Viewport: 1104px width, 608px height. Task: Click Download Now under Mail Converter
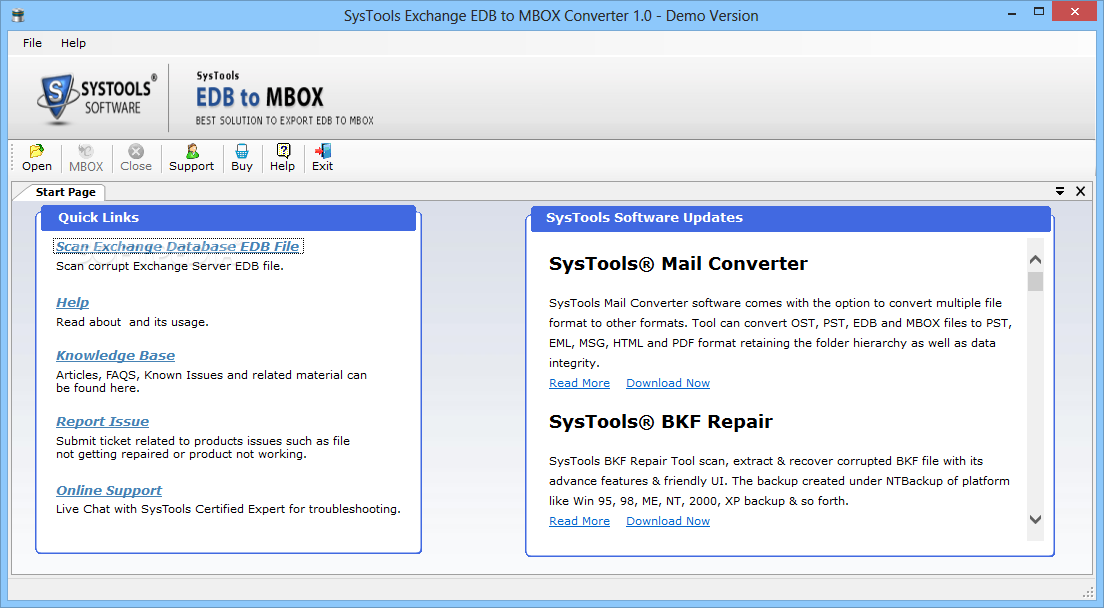668,383
